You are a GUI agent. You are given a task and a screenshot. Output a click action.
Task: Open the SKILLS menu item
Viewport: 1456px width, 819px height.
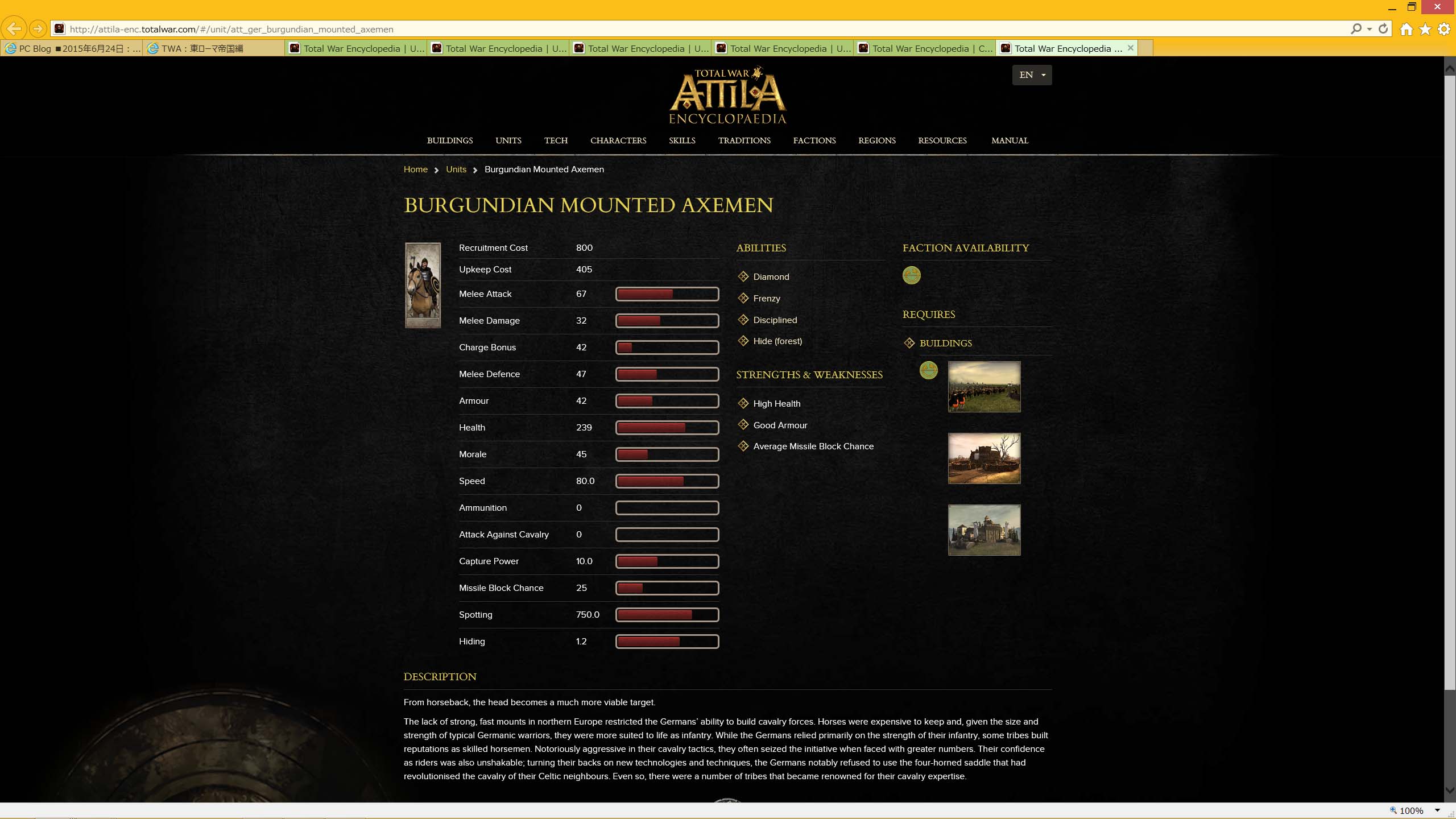click(x=682, y=140)
